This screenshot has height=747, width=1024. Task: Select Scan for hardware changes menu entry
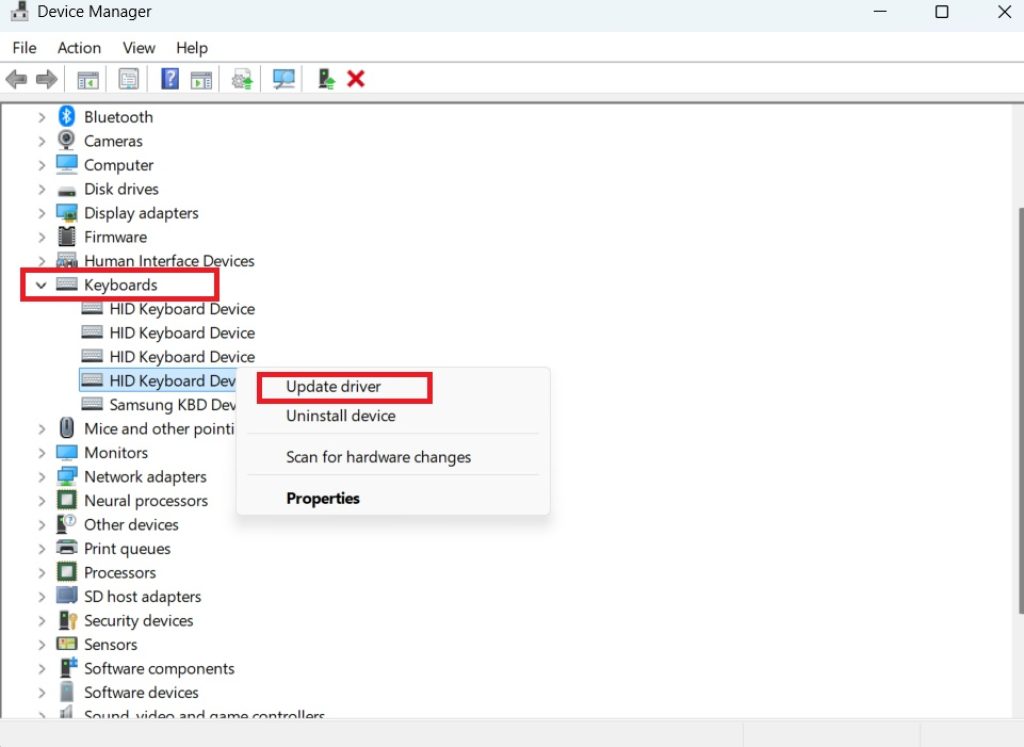(378, 457)
